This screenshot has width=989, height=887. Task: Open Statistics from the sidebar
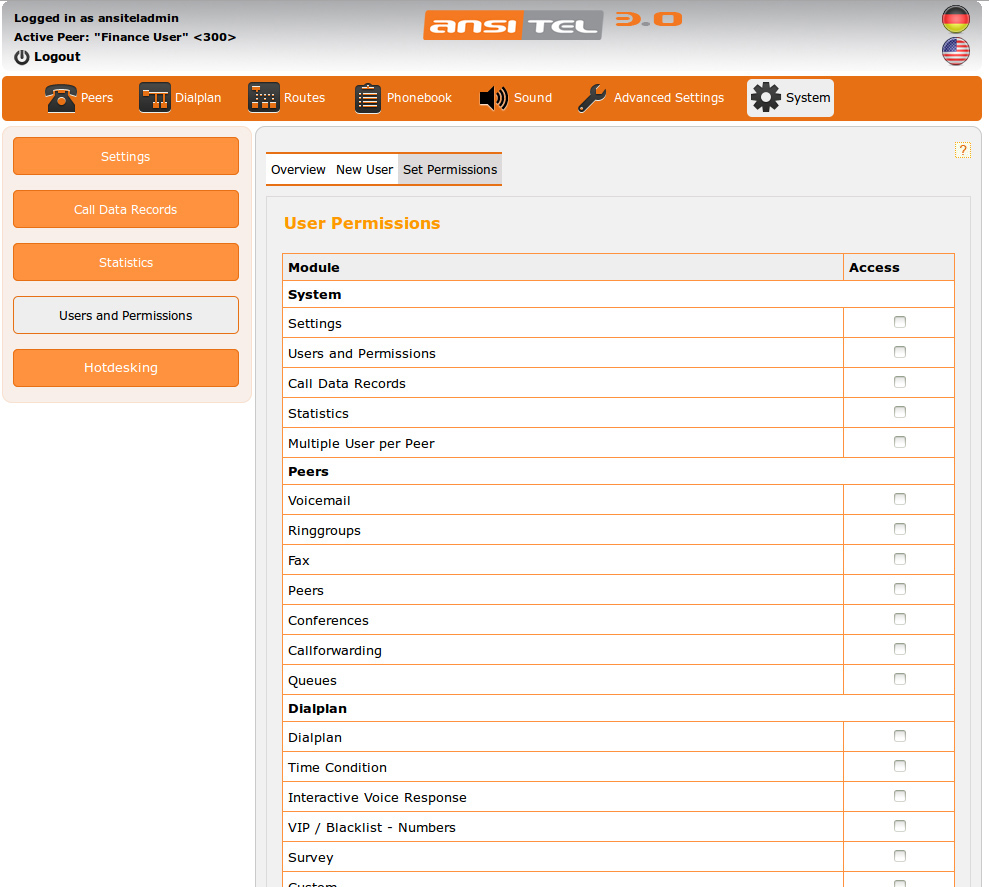tap(126, 262)
